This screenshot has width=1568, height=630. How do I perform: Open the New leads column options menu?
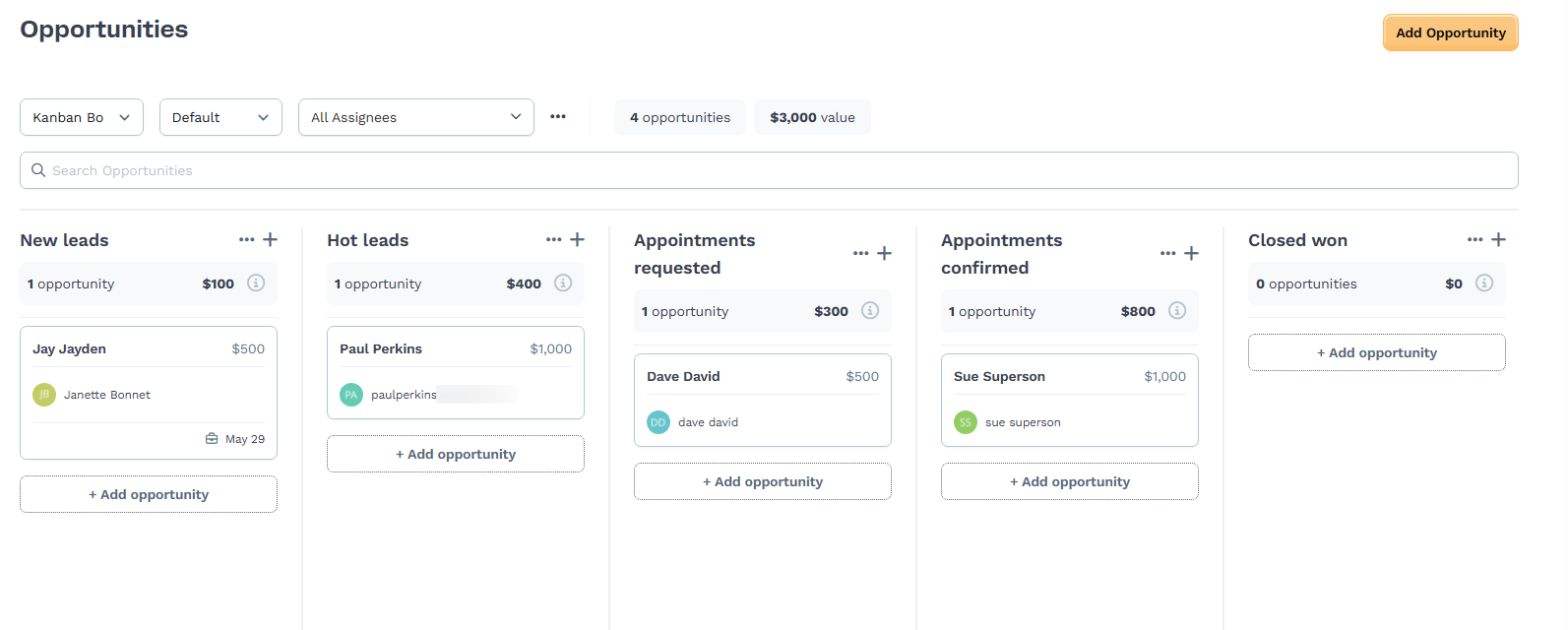coord(246,239)
